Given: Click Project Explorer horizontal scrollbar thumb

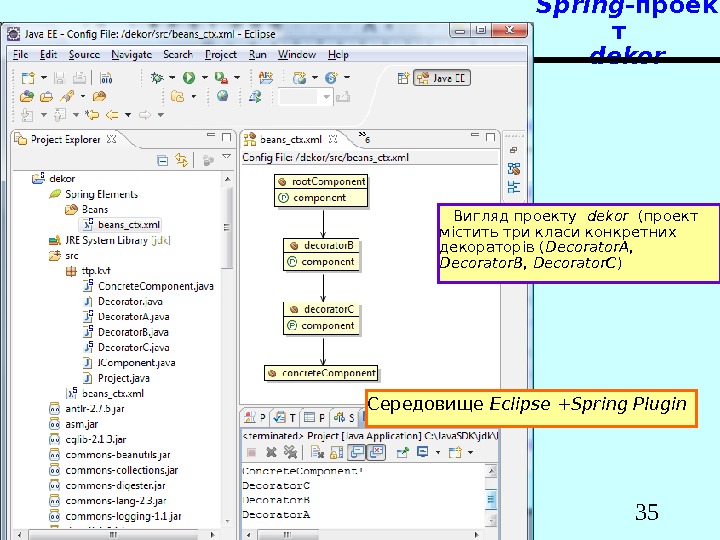Looking at the screenshot, I should coord(113,535).
